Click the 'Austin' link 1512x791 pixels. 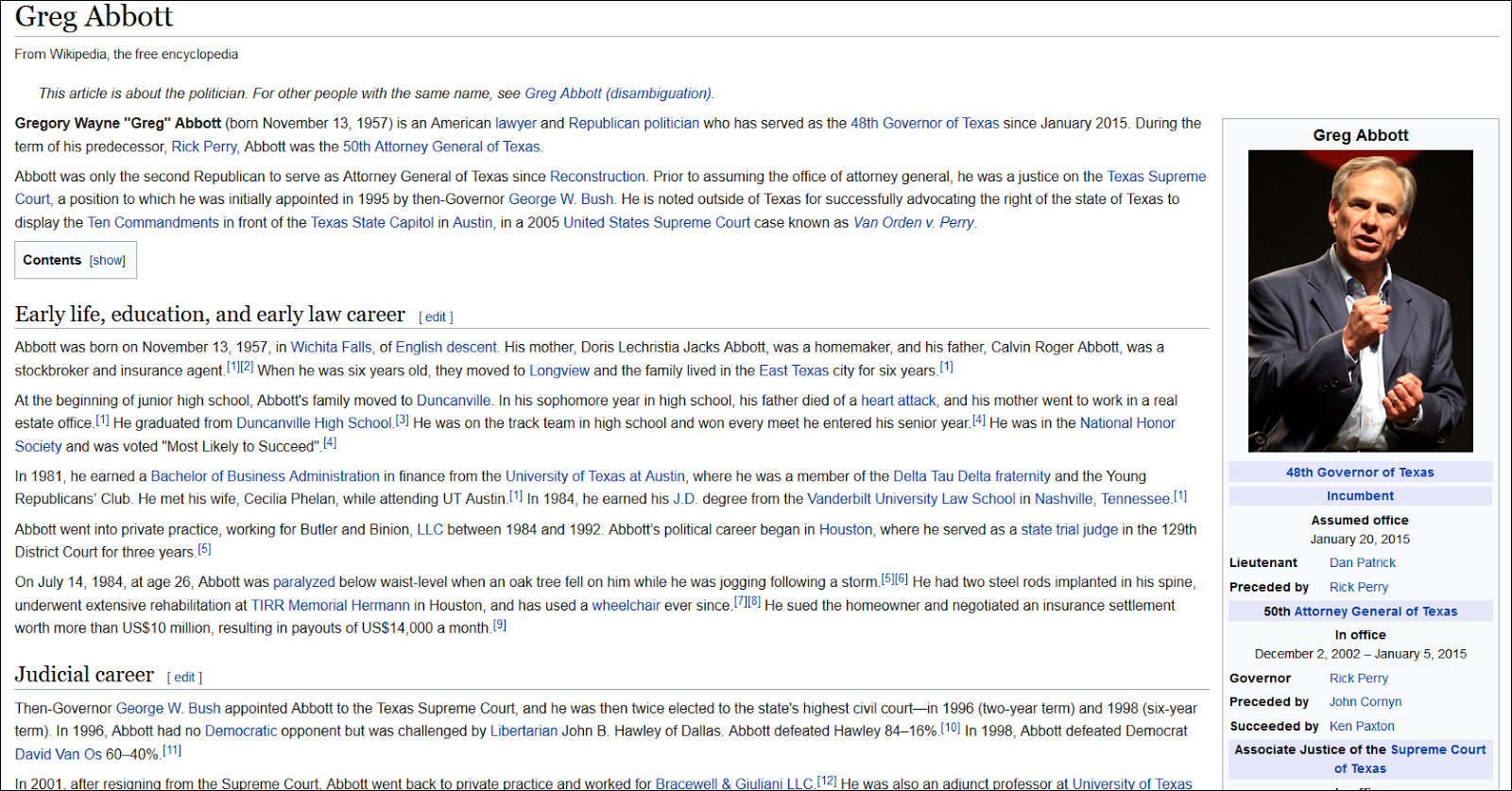coord(472,223)
